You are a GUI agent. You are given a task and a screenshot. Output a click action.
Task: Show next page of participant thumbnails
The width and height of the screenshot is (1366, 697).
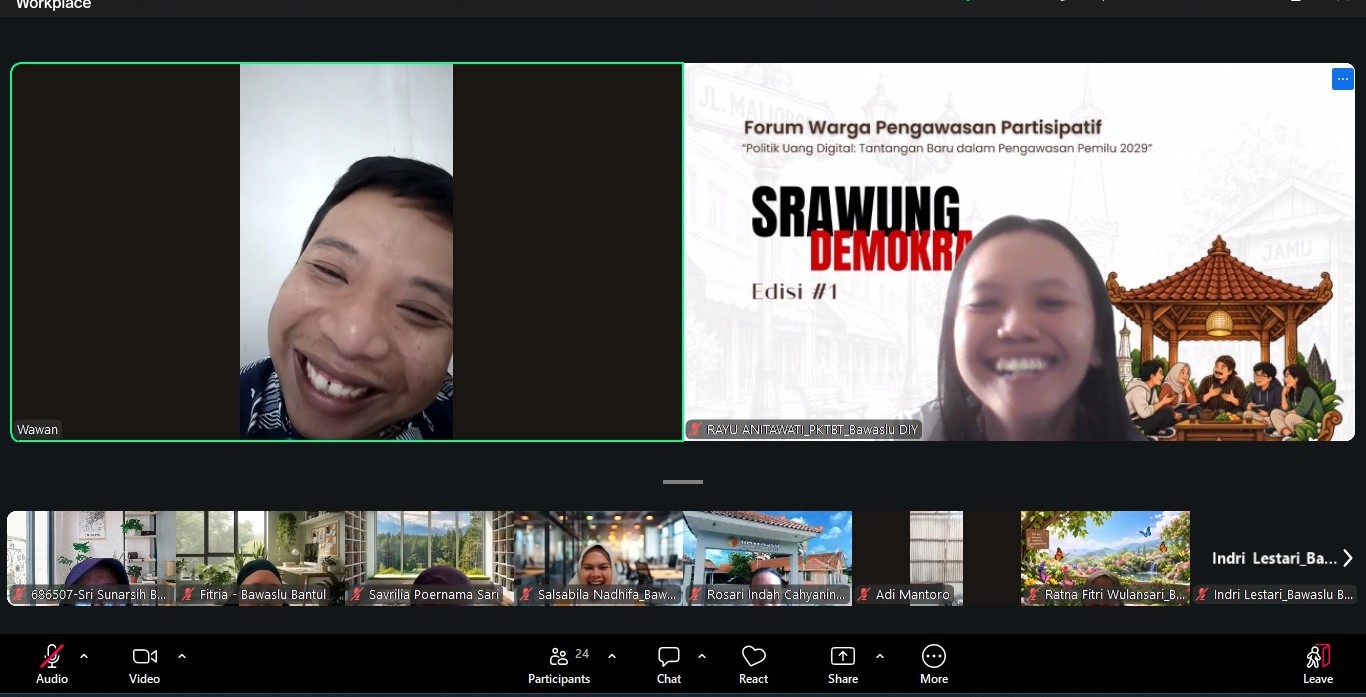pyautogui.click(x=1347, y=558)
